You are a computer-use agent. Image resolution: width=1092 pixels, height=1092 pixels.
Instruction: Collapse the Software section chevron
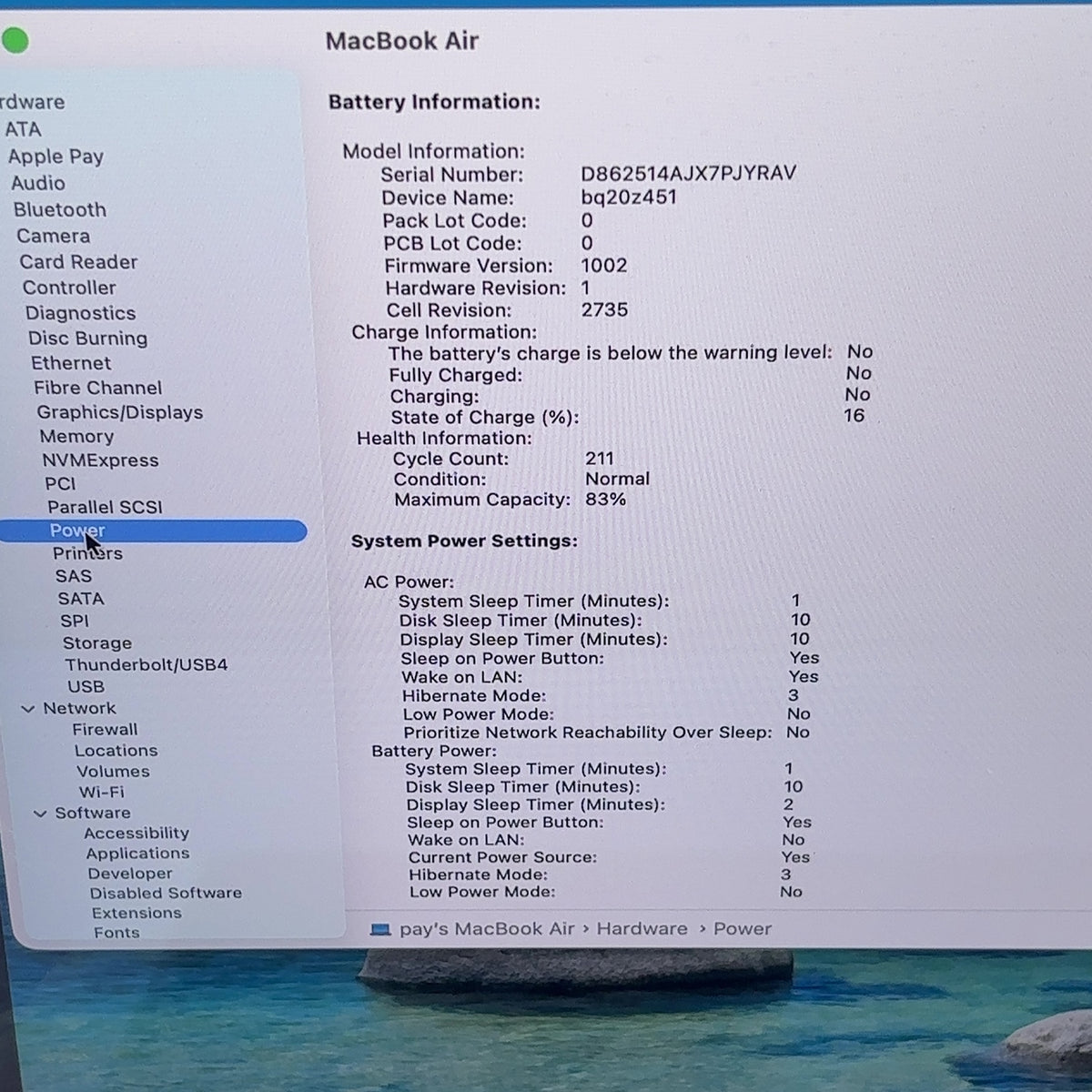(x=40, y=814)
